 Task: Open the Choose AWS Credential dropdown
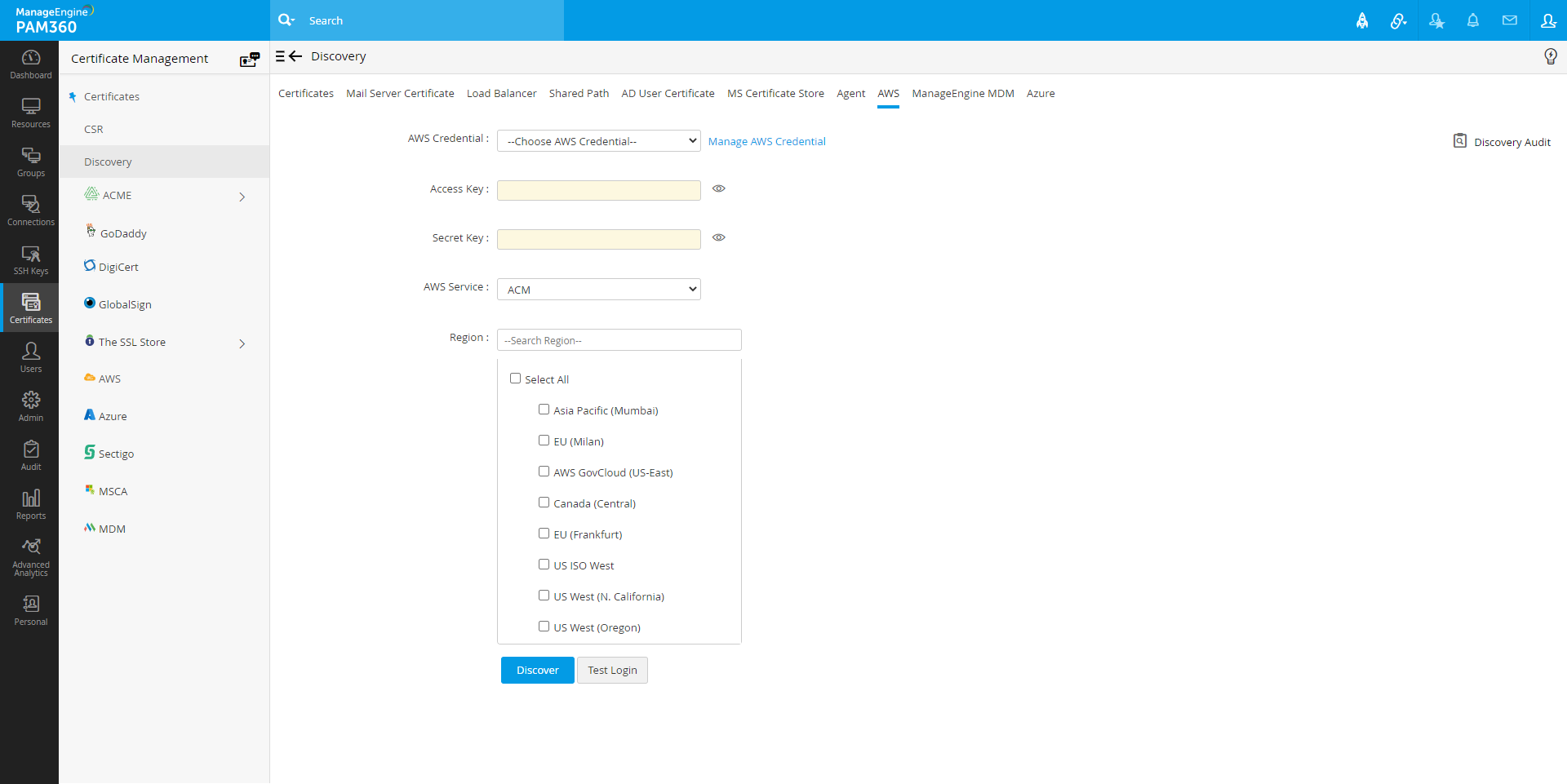(599, 141)
